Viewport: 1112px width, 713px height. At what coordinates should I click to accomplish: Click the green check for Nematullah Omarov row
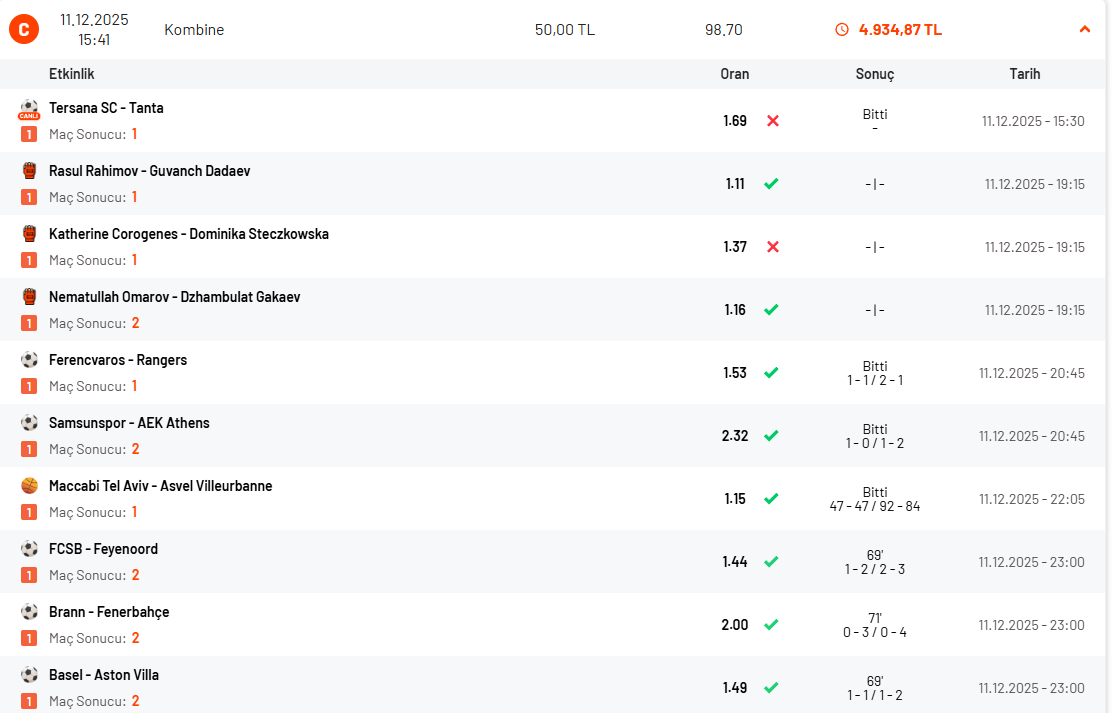tap(772, 309)
